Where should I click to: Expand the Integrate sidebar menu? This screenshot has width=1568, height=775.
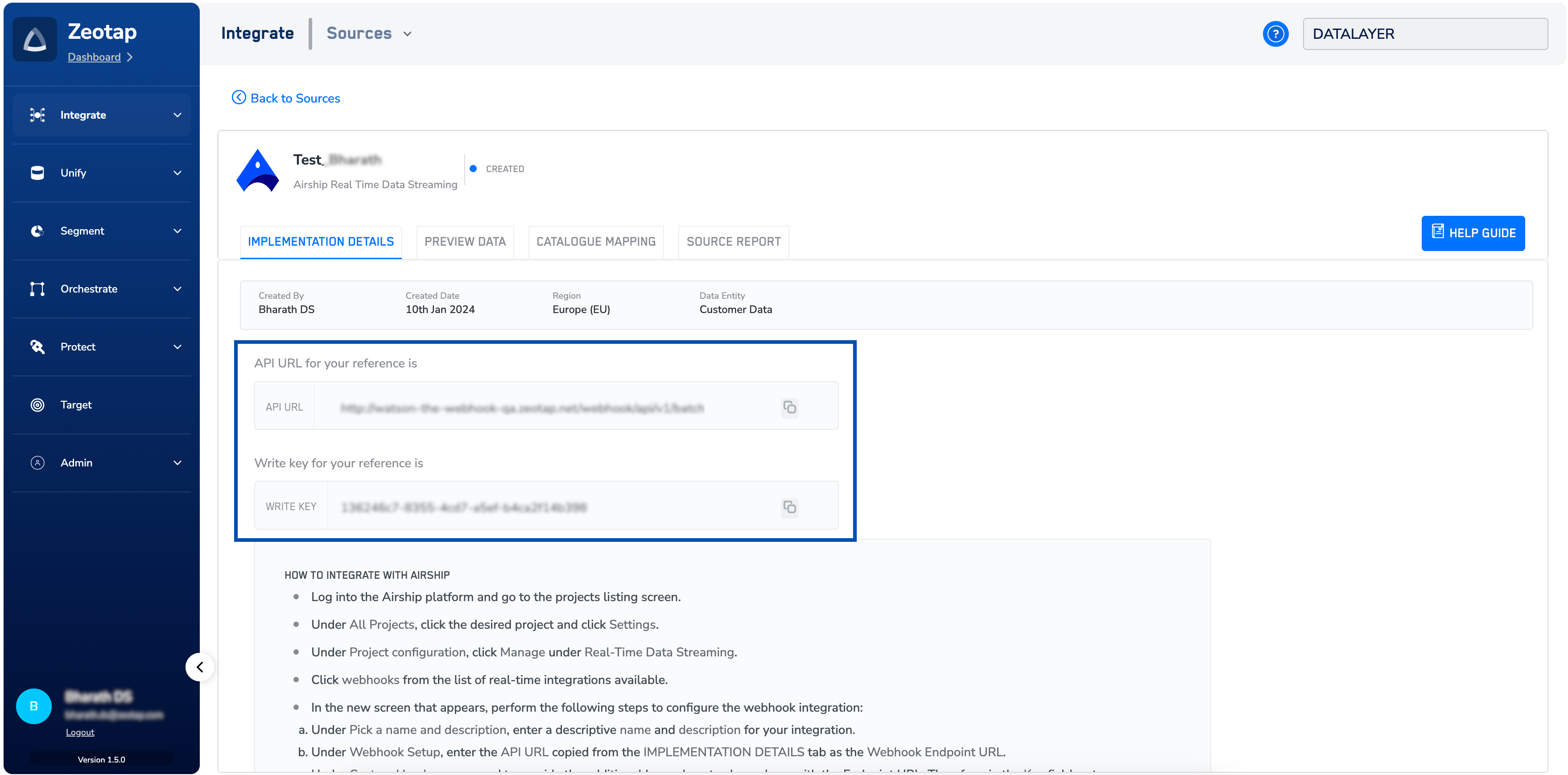click(177, 115)
